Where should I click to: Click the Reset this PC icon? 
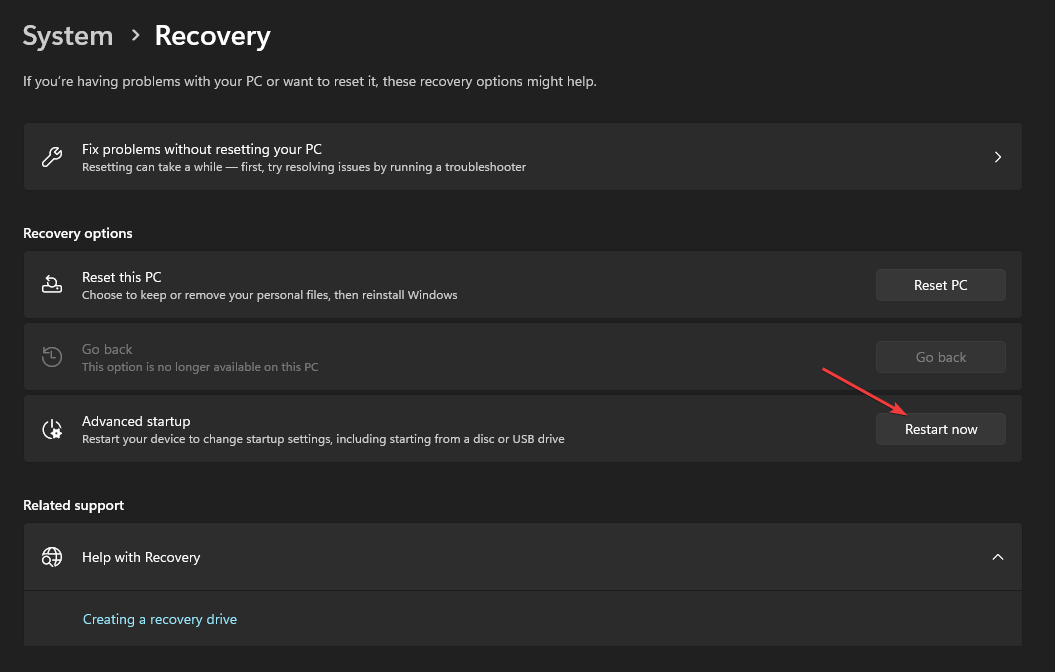click(52, 285)
